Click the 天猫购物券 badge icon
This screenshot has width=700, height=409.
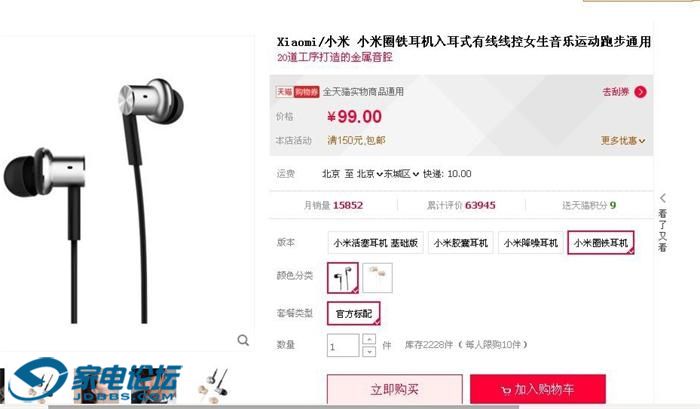297,92
